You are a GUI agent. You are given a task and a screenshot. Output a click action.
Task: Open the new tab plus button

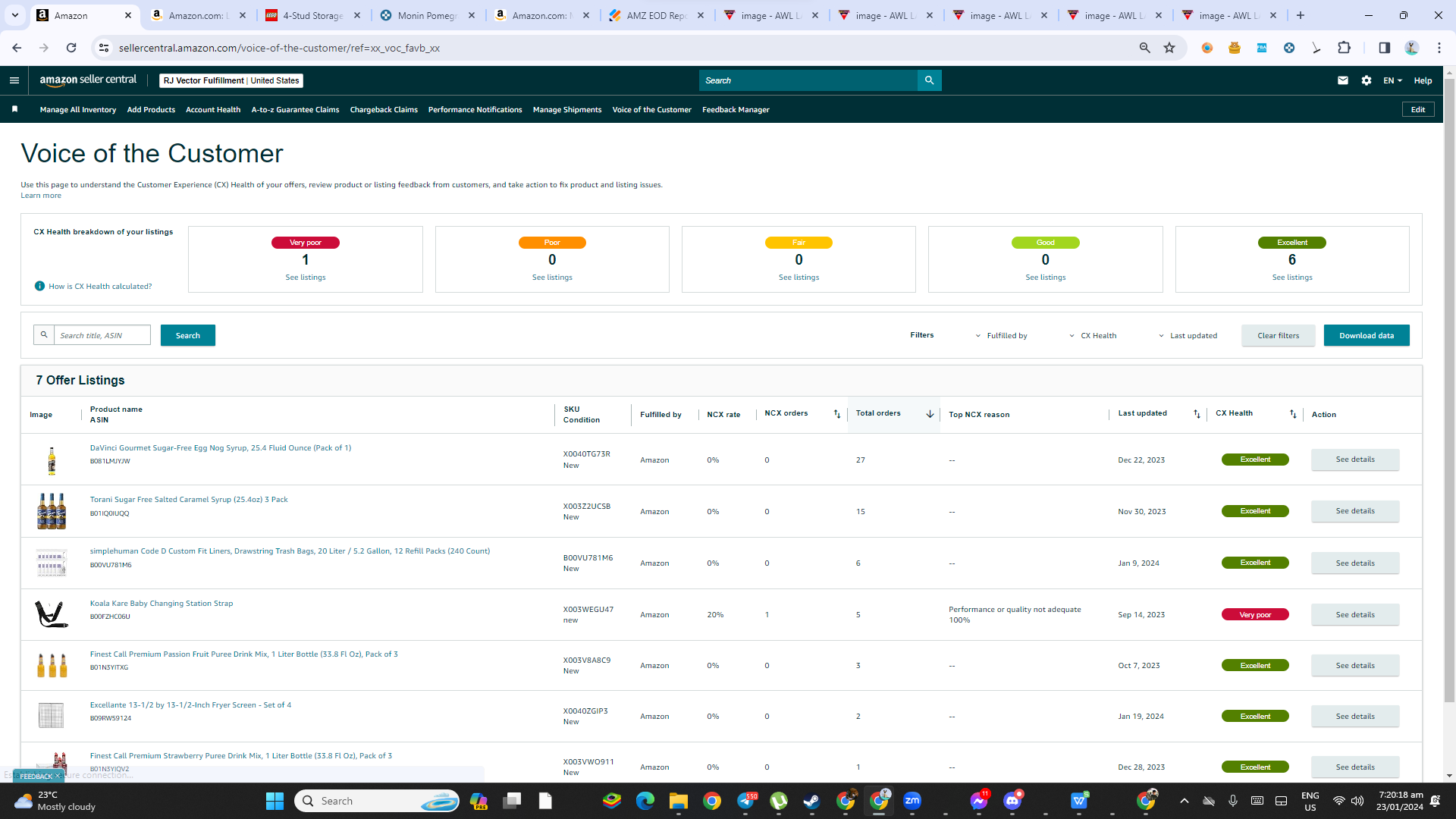click(1301, 15)
